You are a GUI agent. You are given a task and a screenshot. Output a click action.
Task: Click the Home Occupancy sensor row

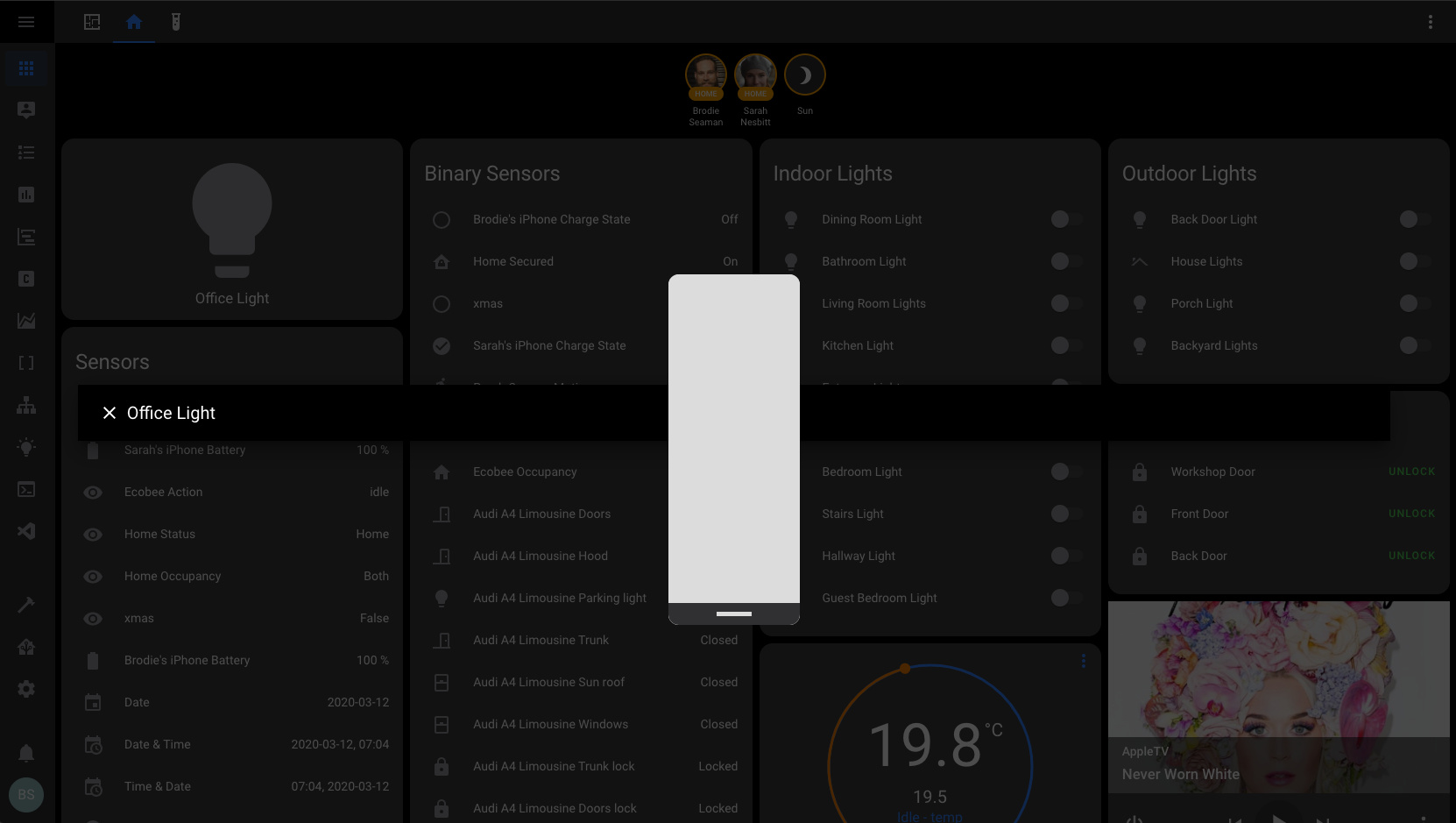point(232,577)
